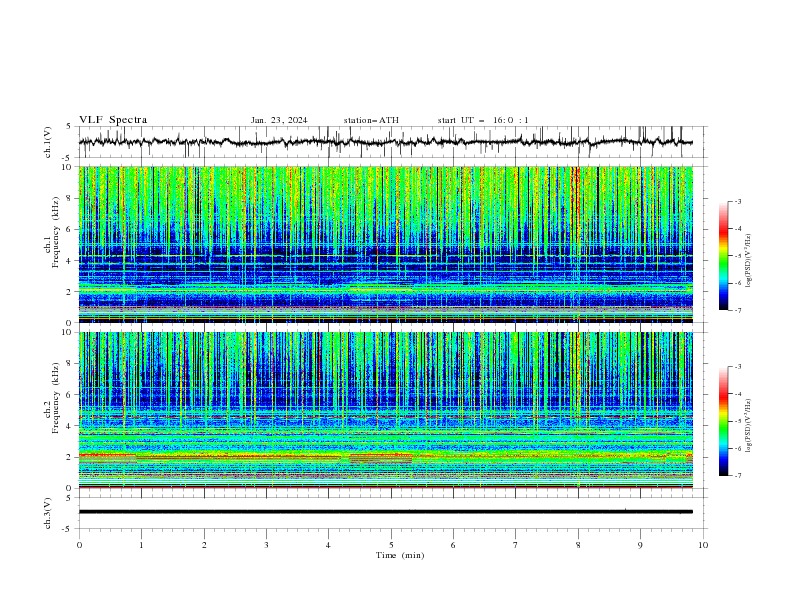
Task: Click the 'ch.3(V)' axis label
Action: pos(48,513)
